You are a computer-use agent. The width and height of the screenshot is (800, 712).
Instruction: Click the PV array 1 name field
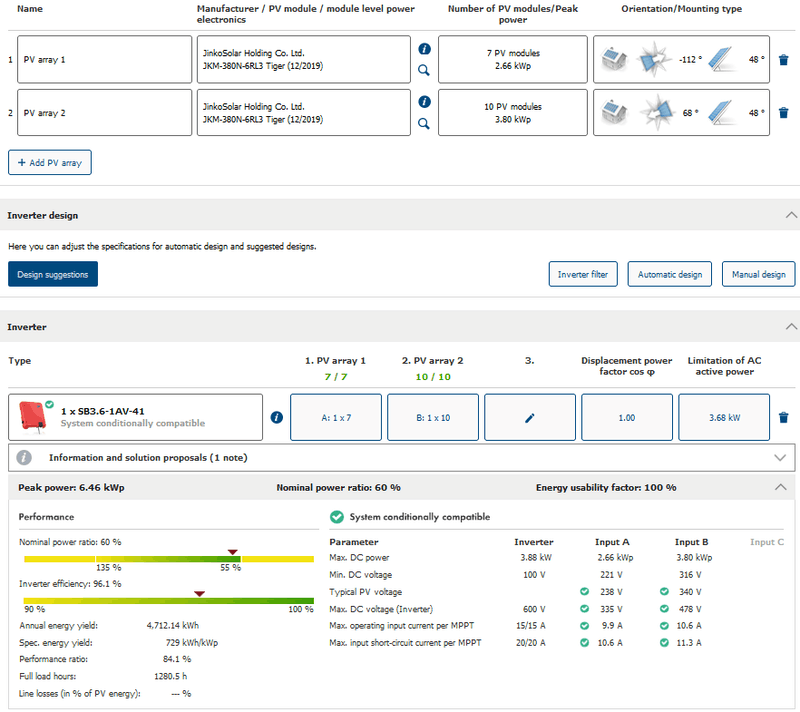(104, 60)
